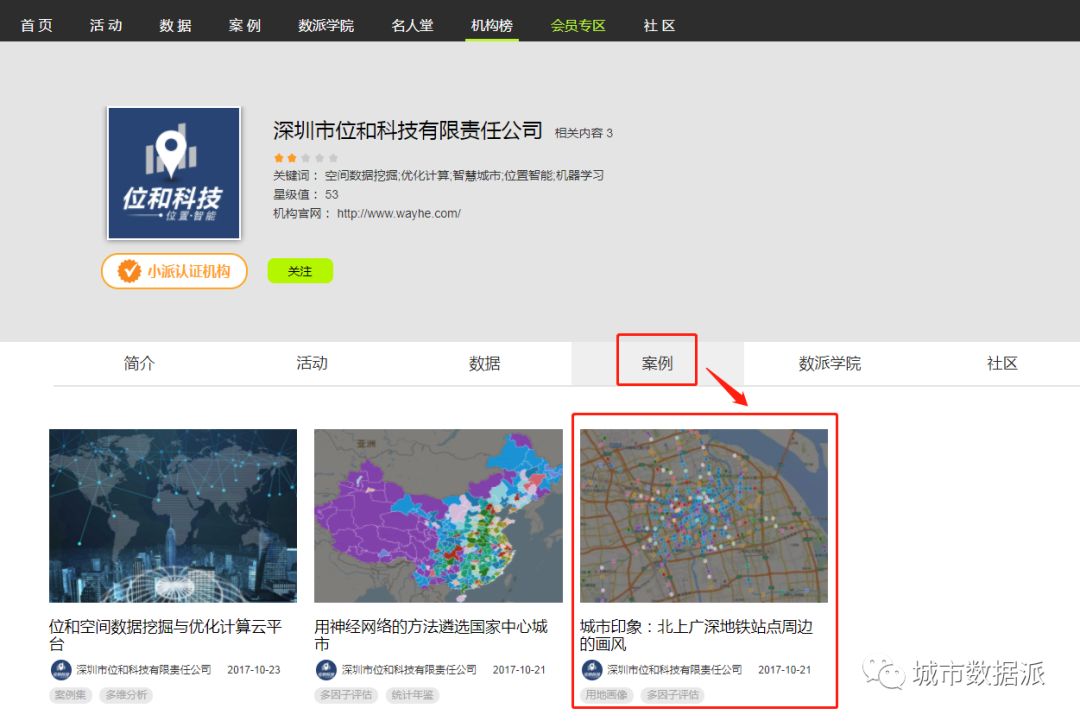Click author avatar on 用神经网络 card
Viewport: 1080px width, 721px height.
[326, 669]
